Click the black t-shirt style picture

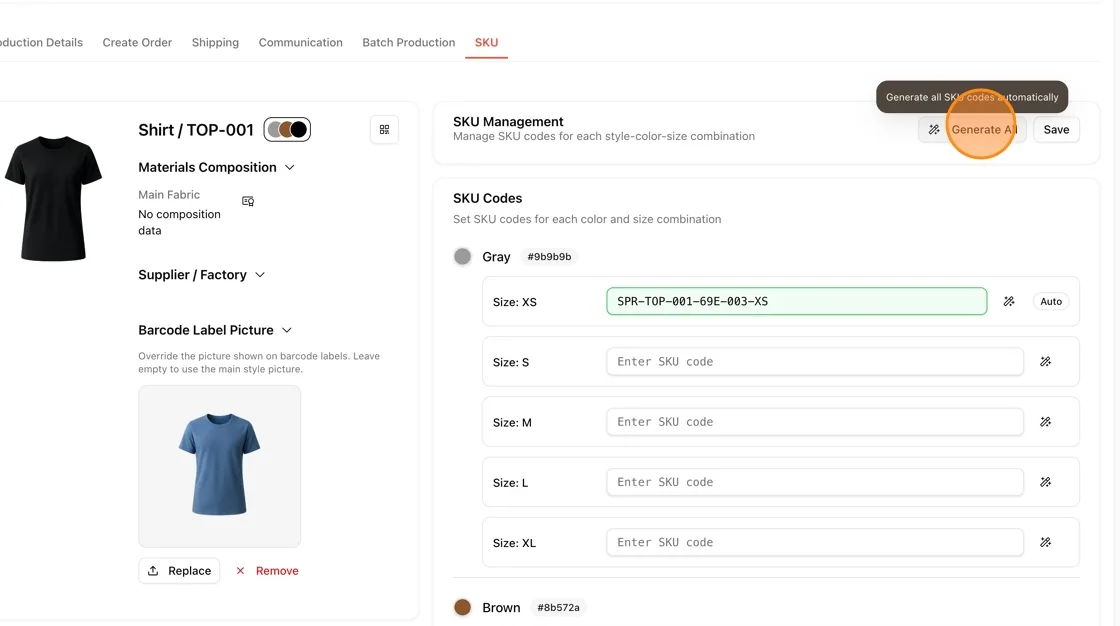[54, 198]
